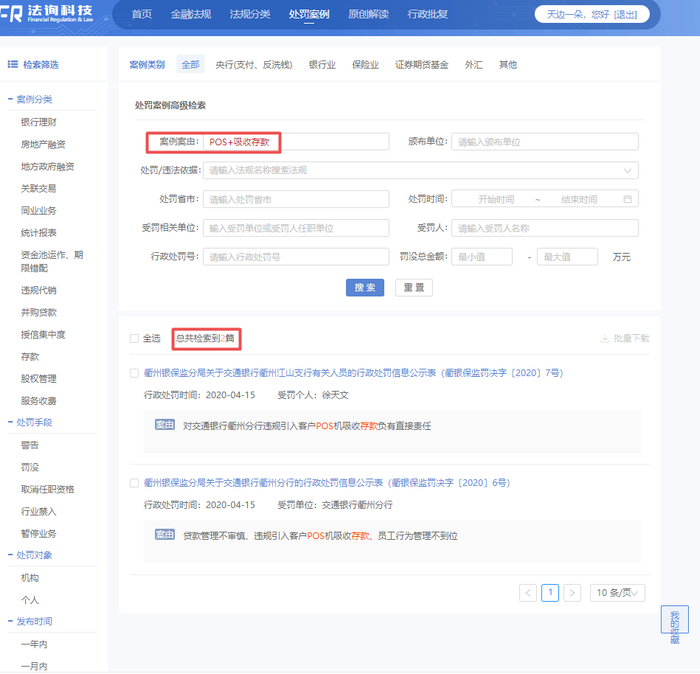Screen dimensions: 700x674
Task: Open the 法规分类 nav item
Action: pyautogui.click(x=250, y=14)
